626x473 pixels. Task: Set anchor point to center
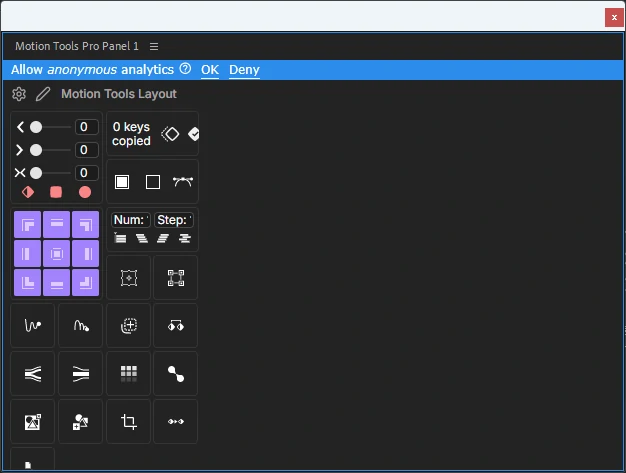click(x=56, y=253)
